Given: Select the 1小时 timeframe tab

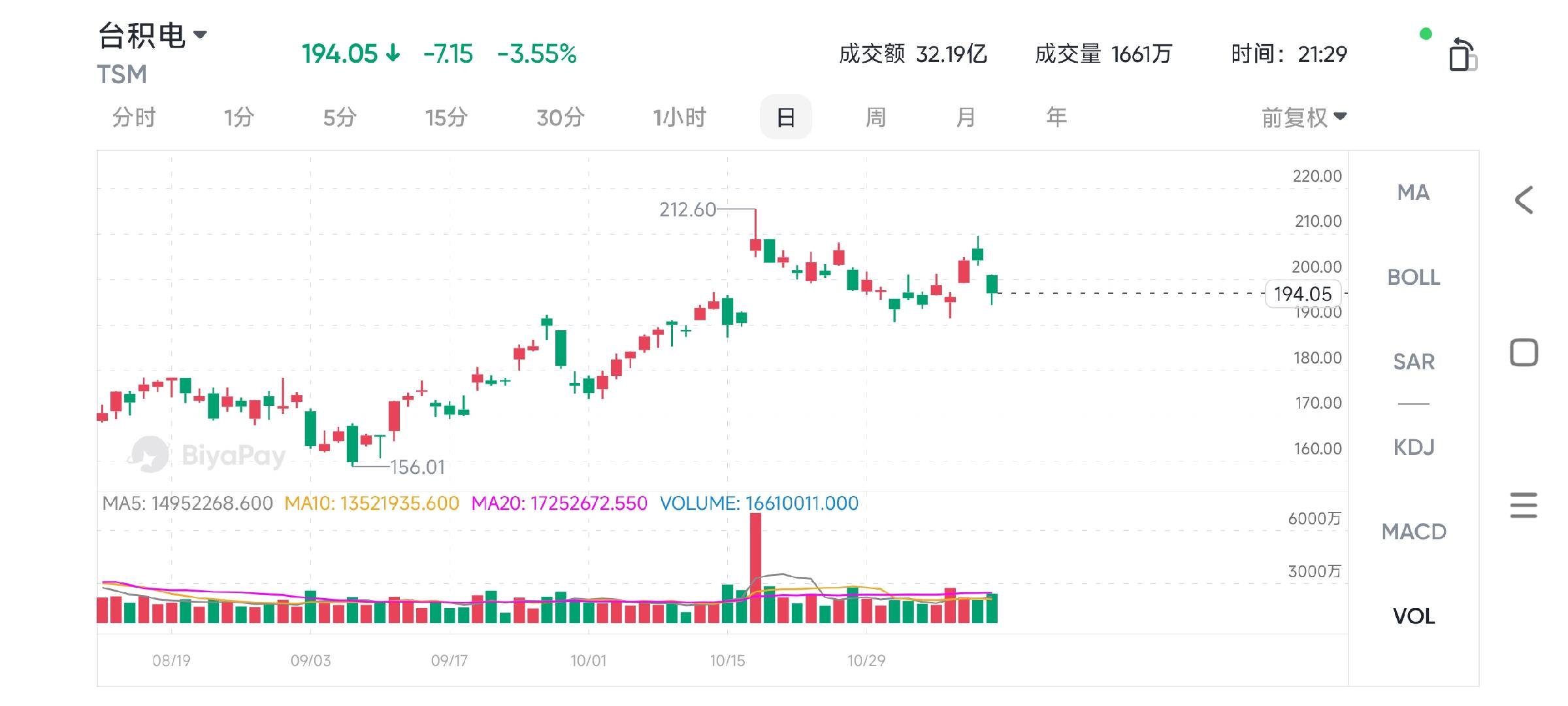Looking at the screenshot, I should (x=679, y=118).
